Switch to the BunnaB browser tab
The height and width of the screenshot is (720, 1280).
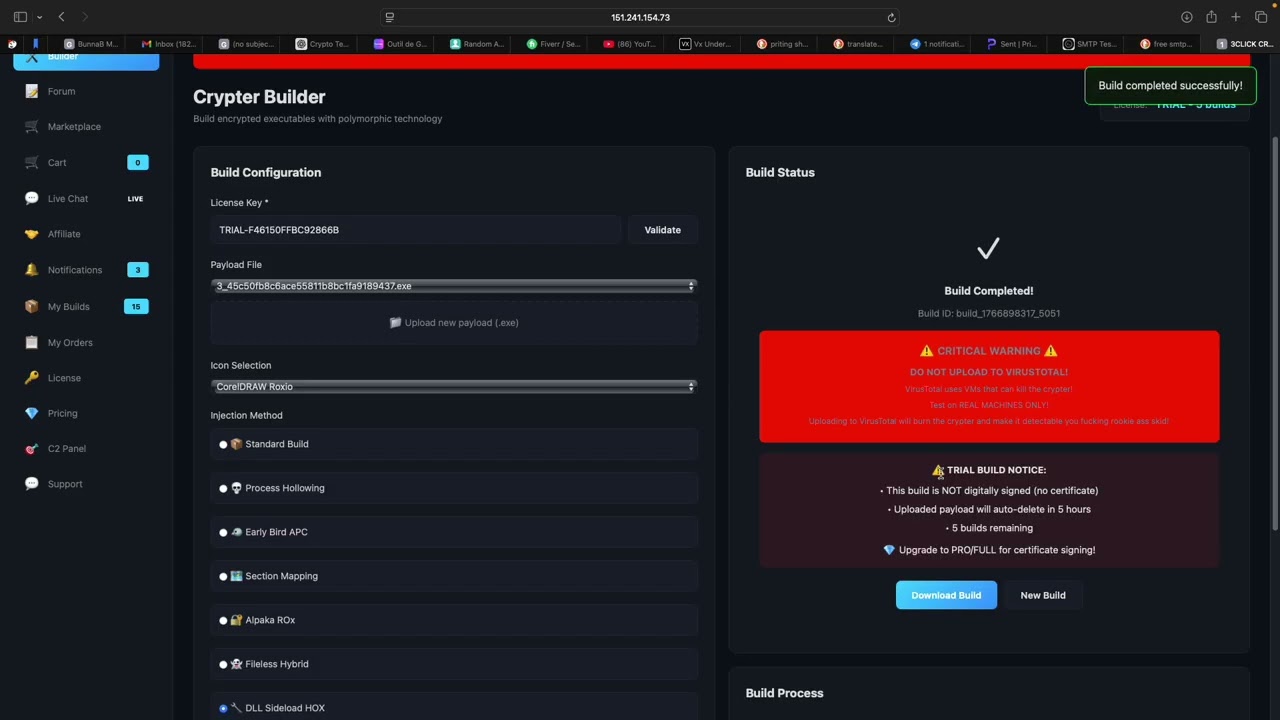(91, 44)
